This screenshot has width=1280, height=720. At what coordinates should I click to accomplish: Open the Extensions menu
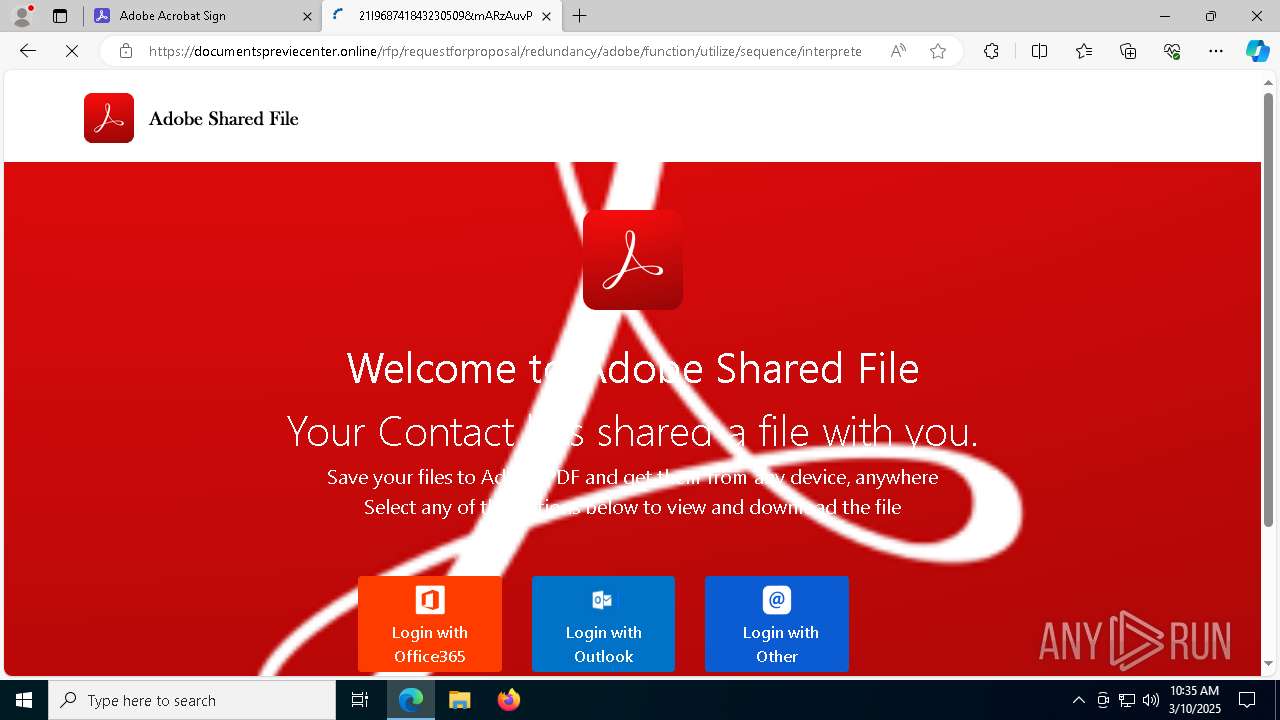point(991,51)
